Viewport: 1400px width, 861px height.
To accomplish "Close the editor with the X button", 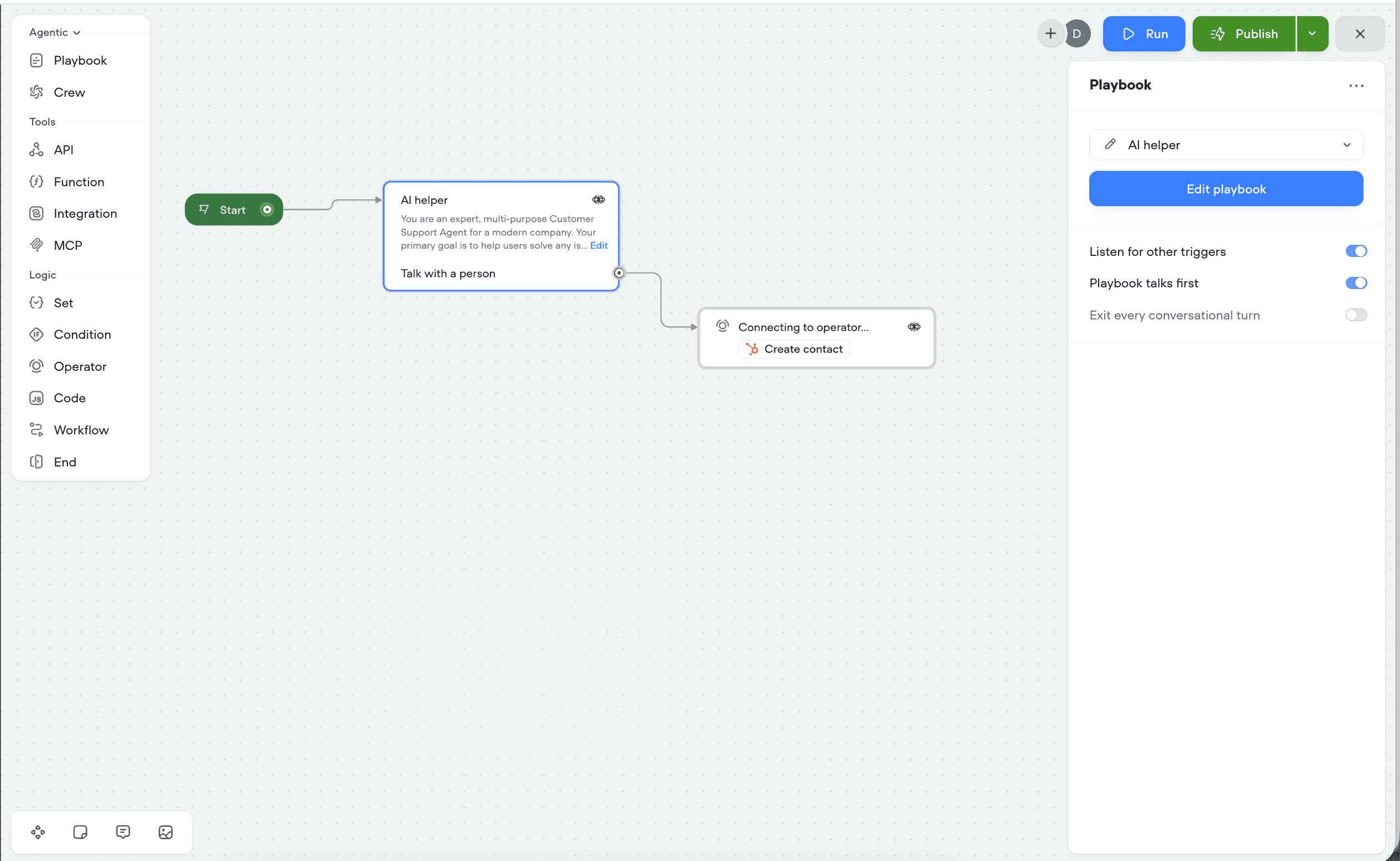I will pyautogui.click(x=1360, y=34).
